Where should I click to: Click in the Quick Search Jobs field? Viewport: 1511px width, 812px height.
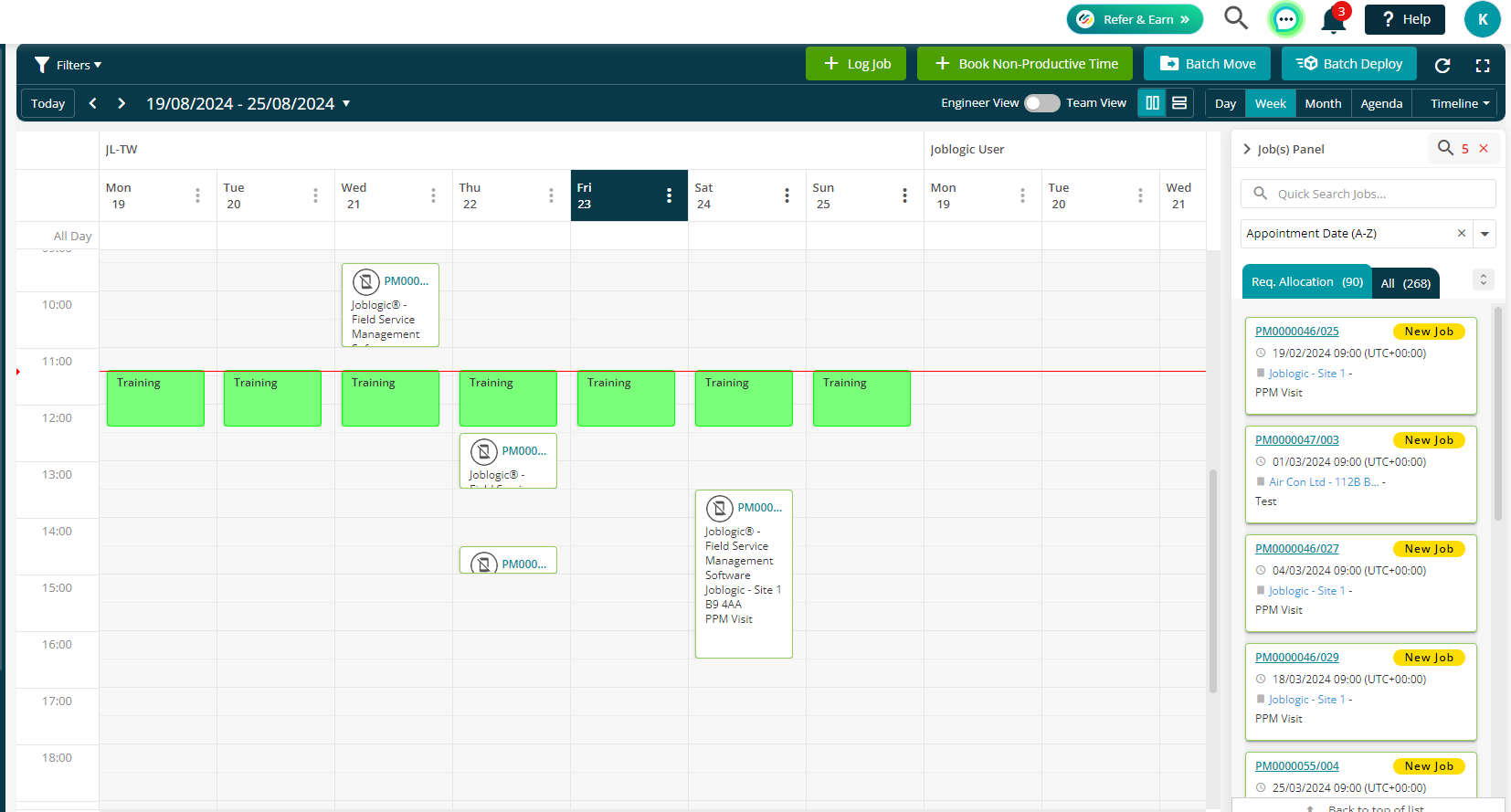[x=1368, y=194]
